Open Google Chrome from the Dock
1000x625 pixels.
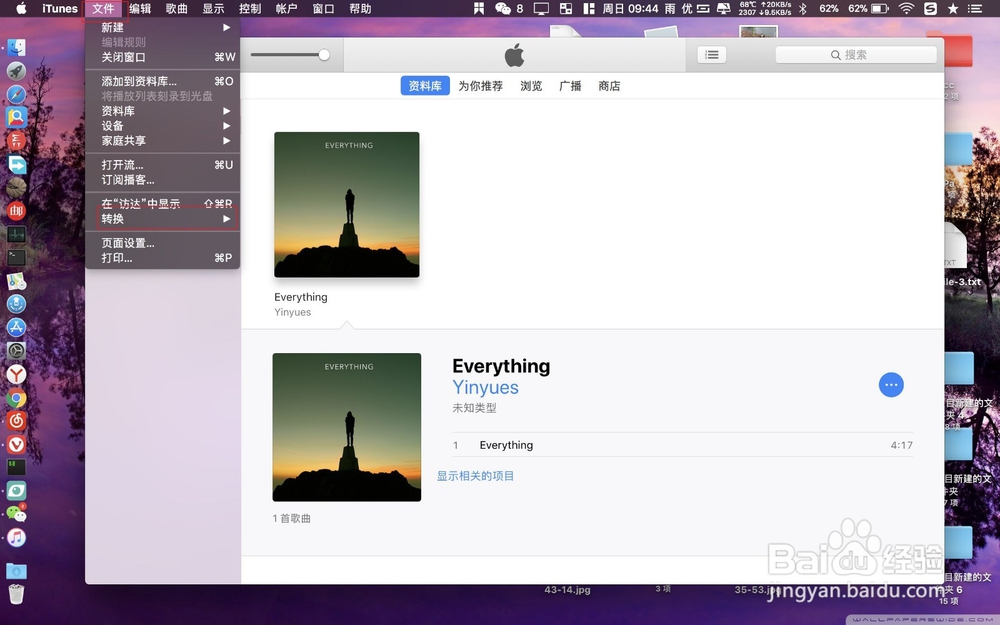pos(17,398)
